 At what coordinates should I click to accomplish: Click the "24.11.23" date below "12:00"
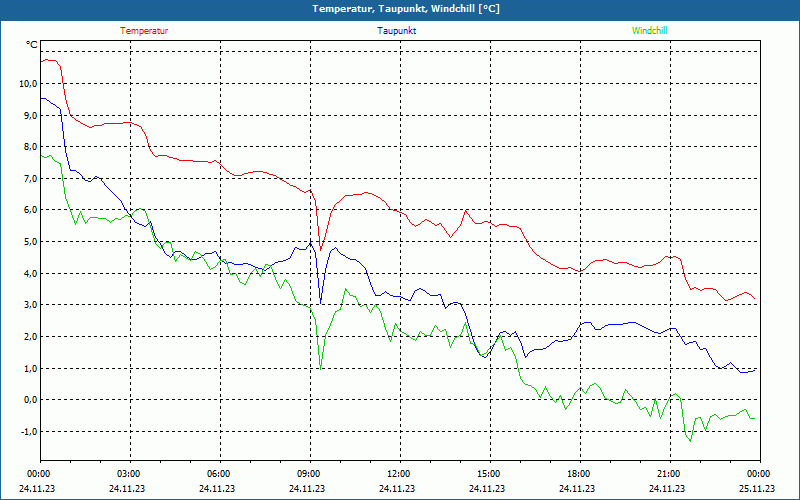[397, 488]
